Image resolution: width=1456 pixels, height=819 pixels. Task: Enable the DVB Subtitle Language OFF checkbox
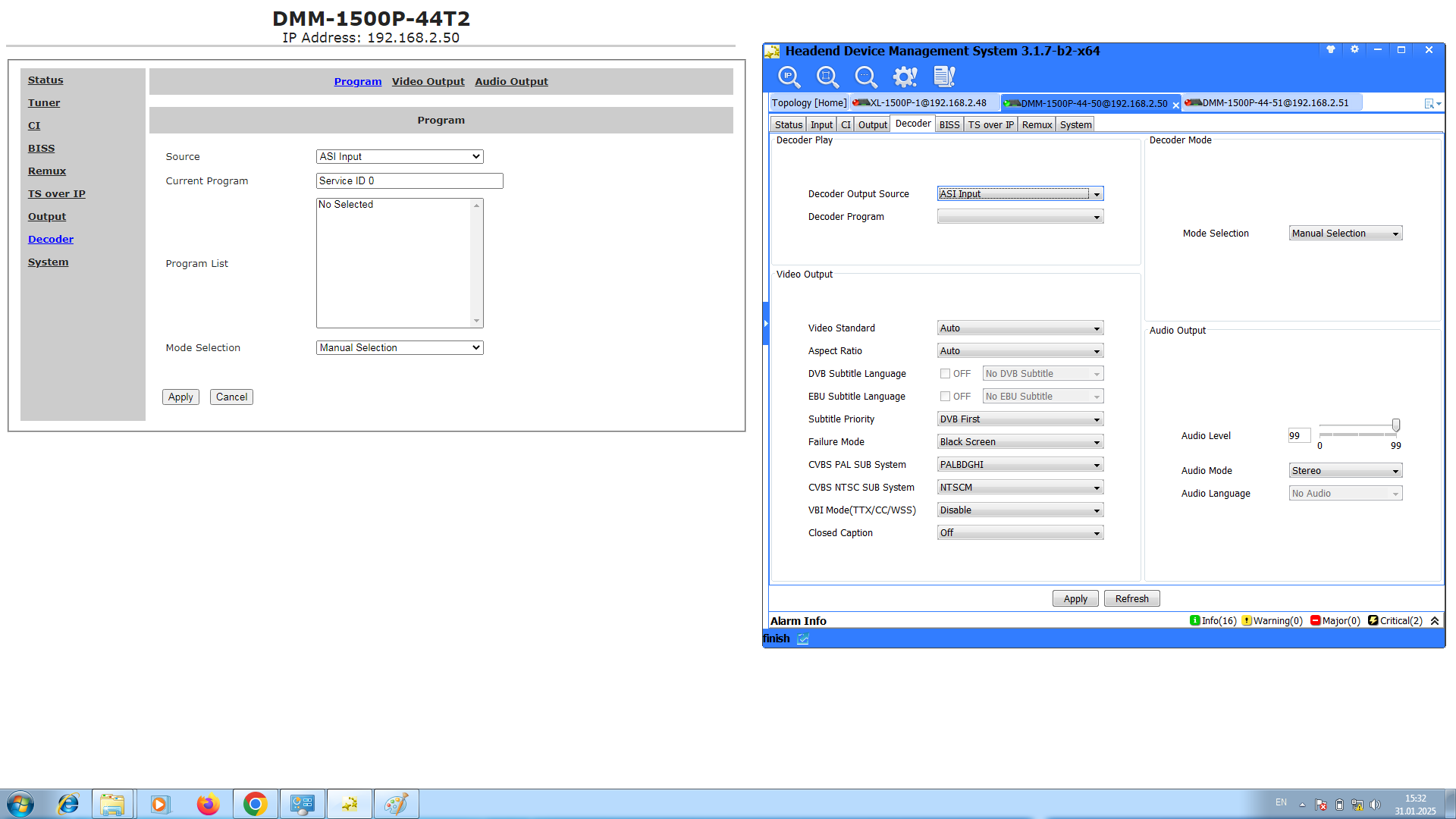click(x=945, y=374)
